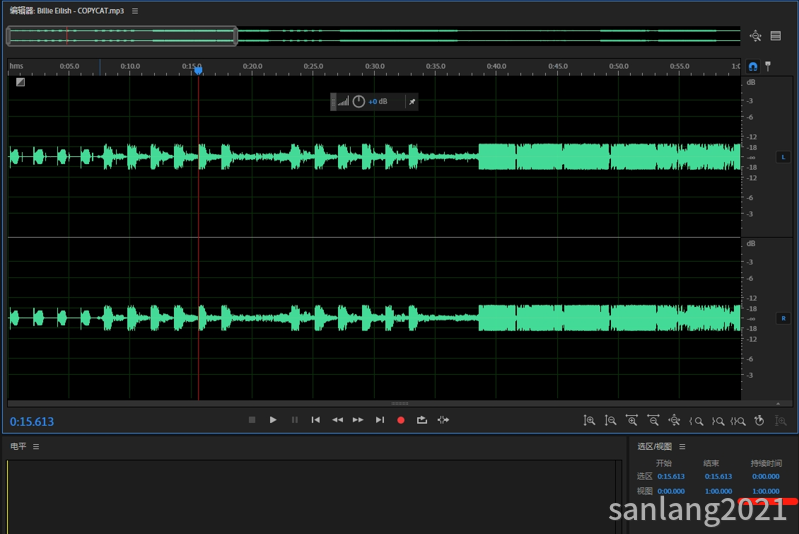
Task: Open the editor panel menu icon
Action: (x=135, y=11)
